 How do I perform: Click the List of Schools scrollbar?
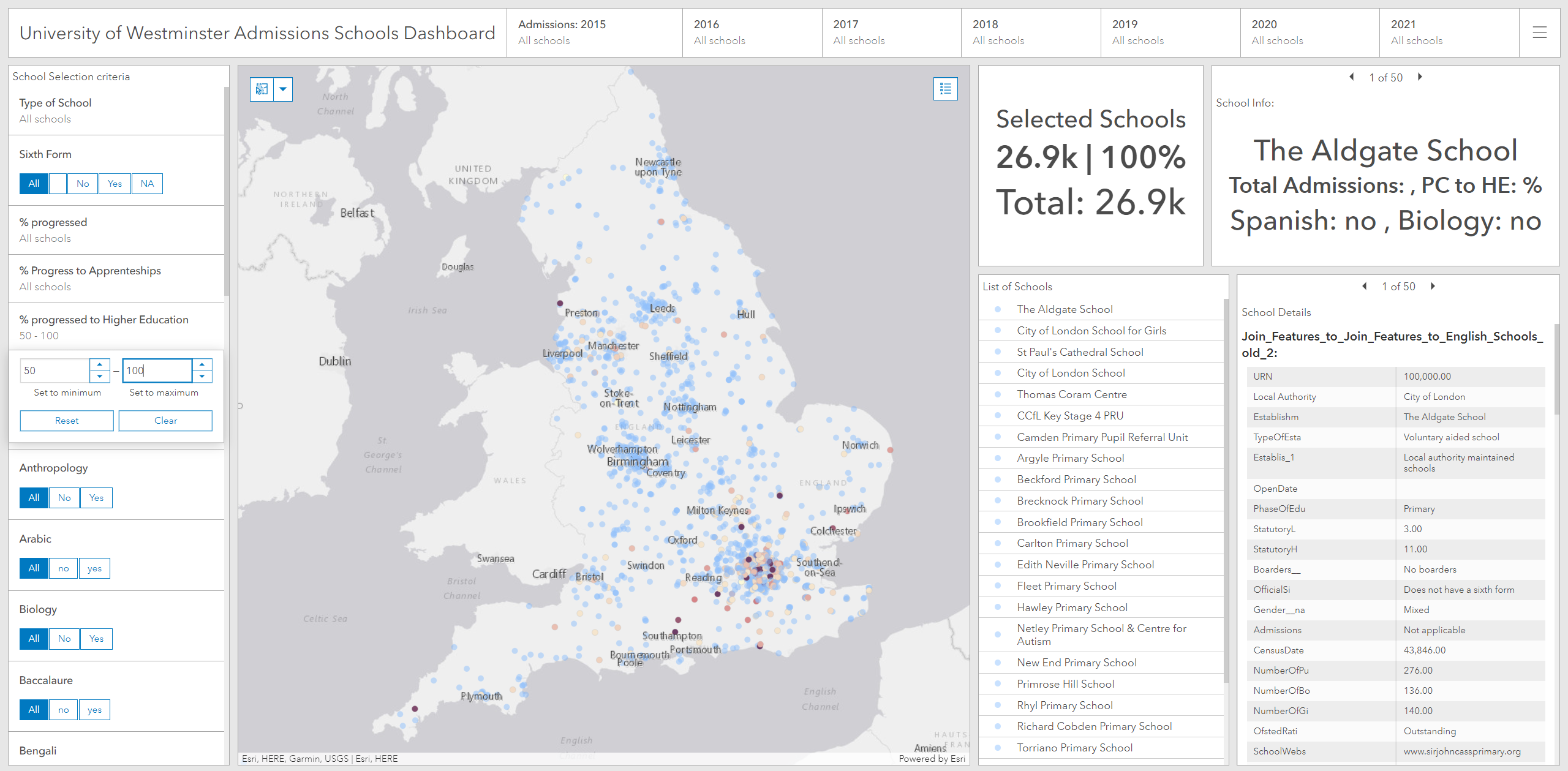[1226, 490]
